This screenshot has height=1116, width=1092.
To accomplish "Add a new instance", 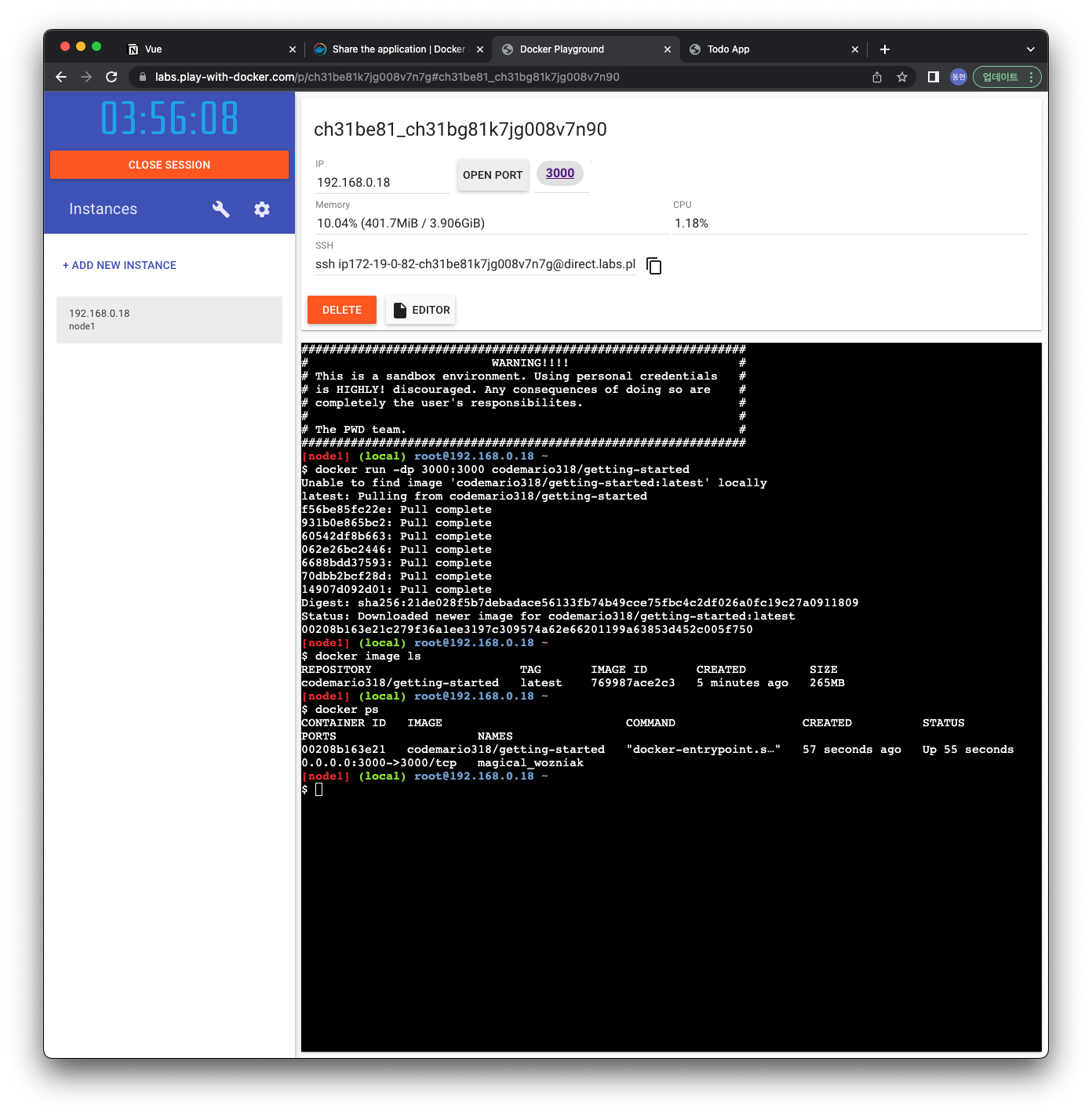I will (x=119, y=265).
